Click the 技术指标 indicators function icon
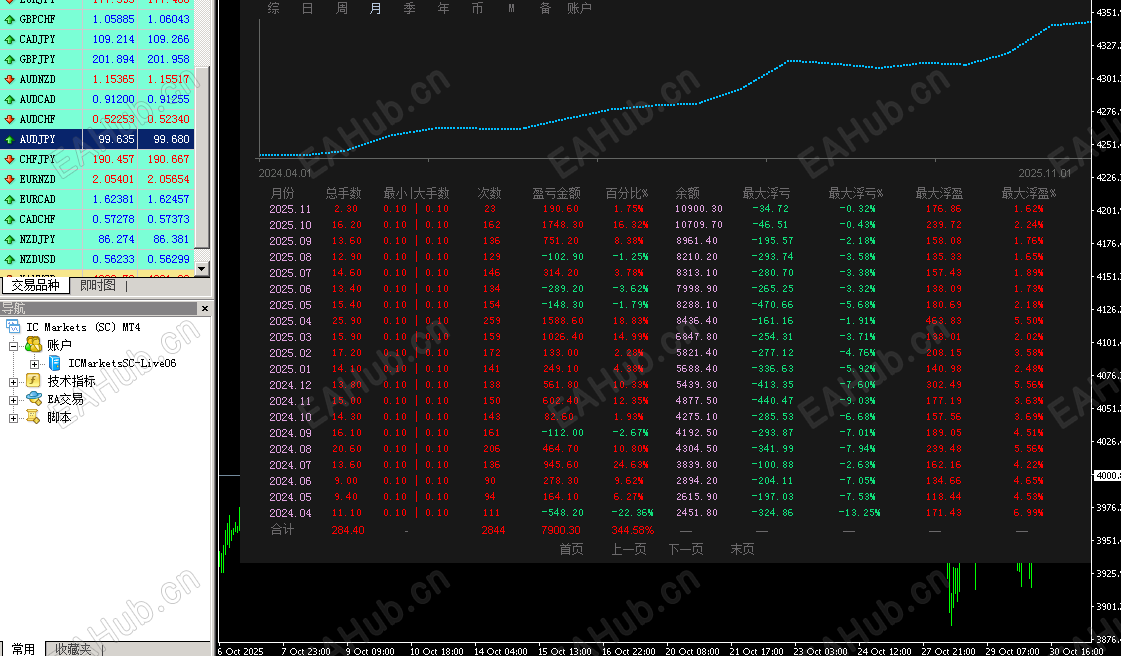 click(x=33, y=381)
